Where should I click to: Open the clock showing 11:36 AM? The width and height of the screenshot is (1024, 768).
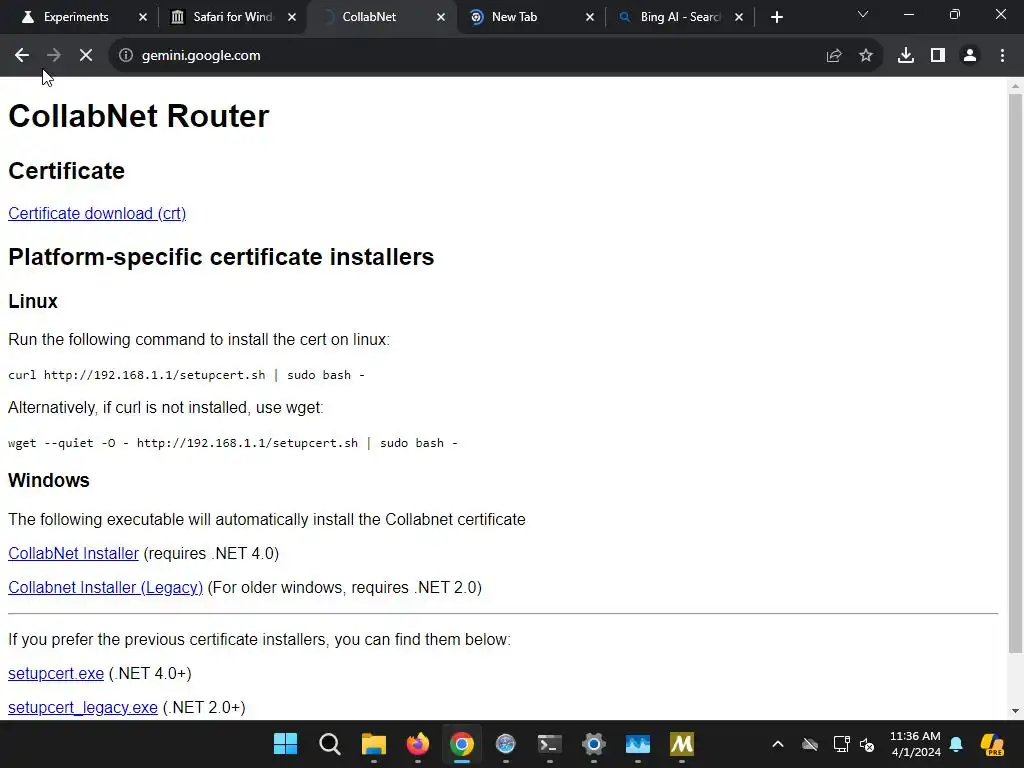[x=915, y=744]
